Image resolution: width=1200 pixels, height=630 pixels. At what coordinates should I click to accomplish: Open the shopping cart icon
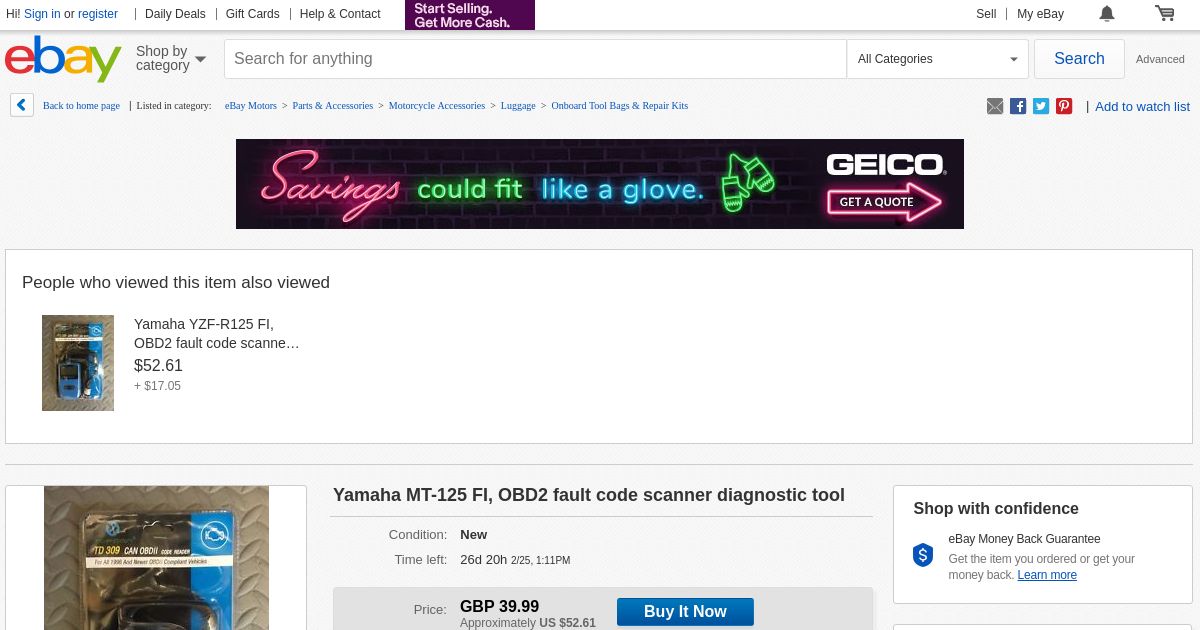click(1165, 13)
